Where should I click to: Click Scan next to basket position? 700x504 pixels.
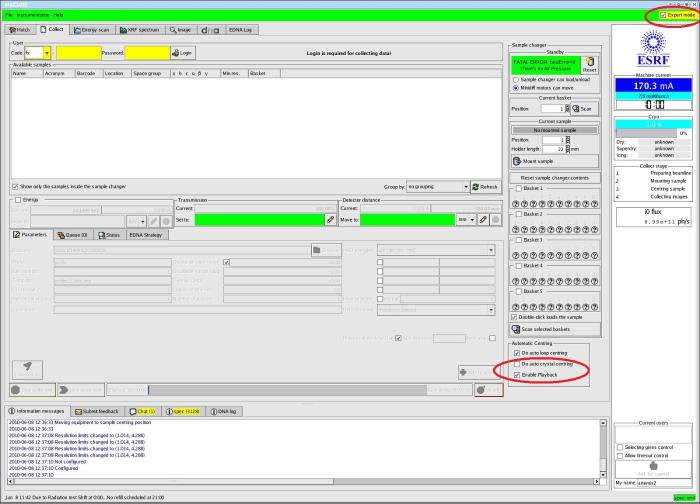coord(582,108)
